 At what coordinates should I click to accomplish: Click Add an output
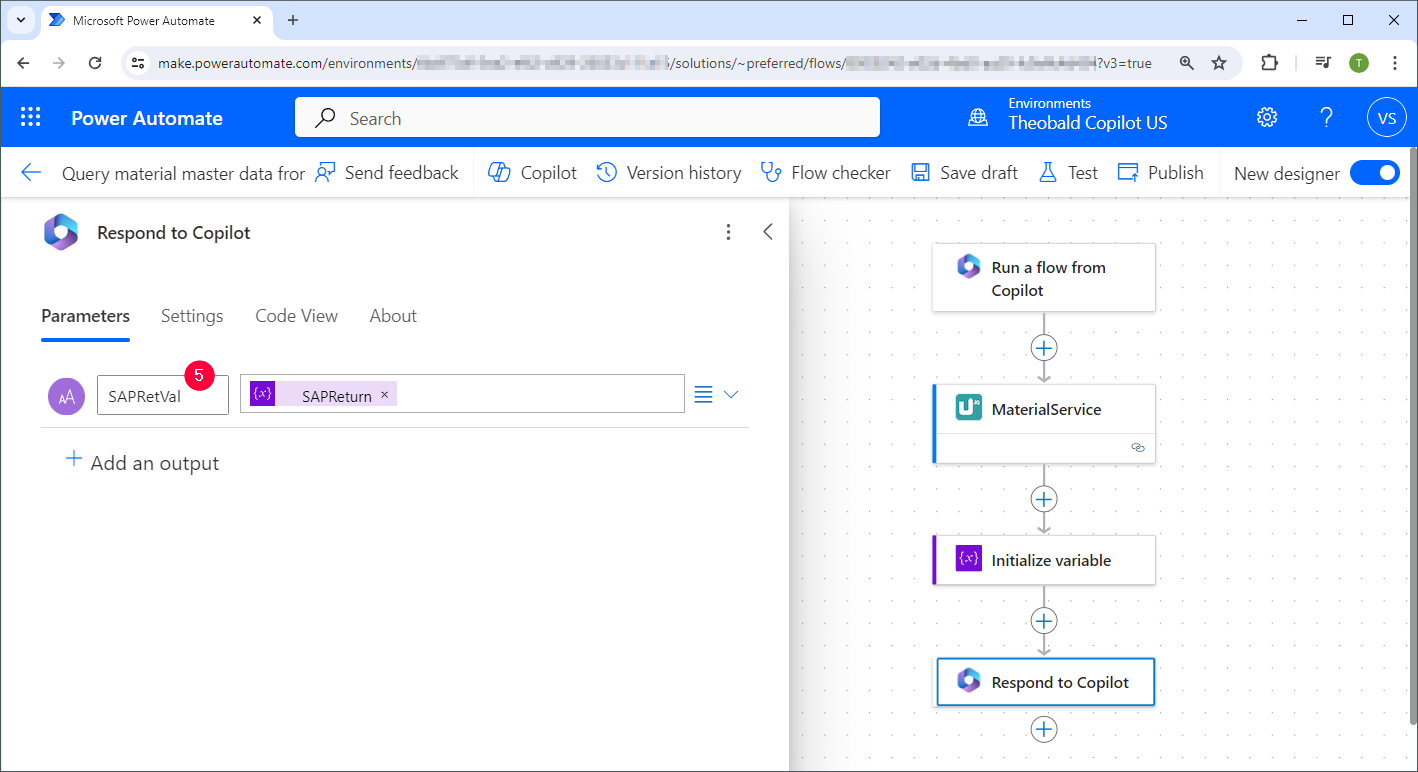pos(142,463)
